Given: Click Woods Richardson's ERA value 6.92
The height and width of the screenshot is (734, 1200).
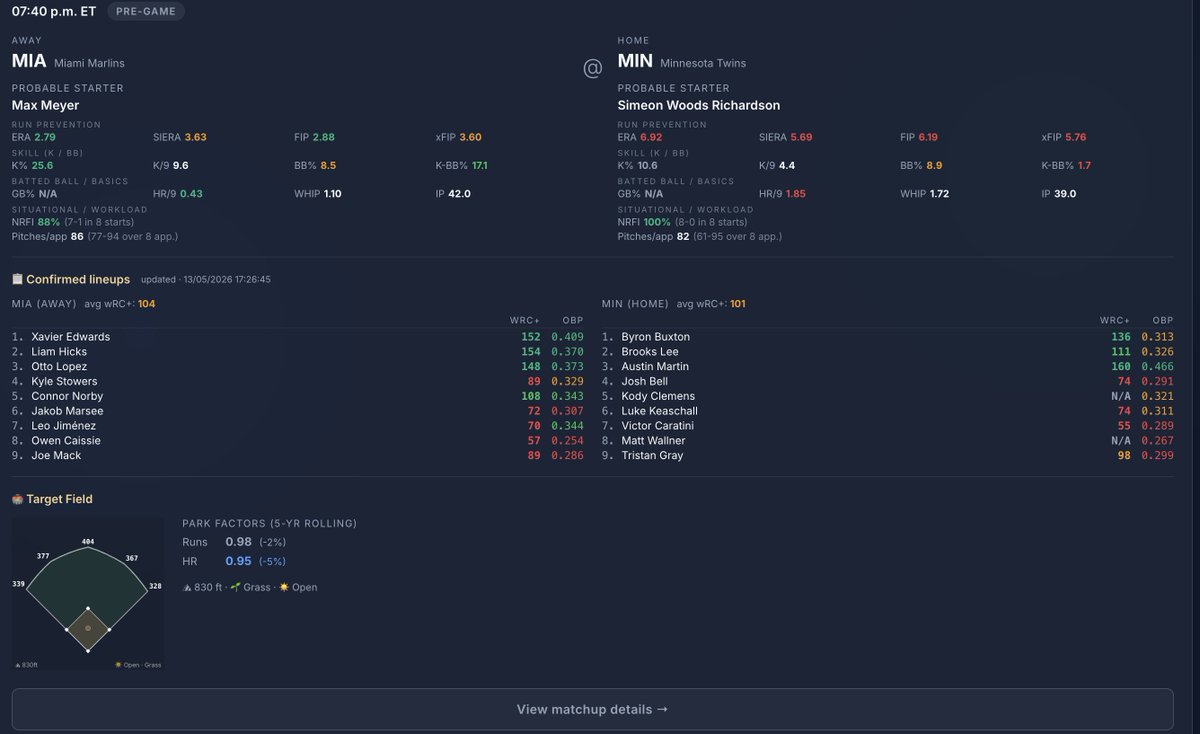Looking at the screenshot, I should 651,137.
